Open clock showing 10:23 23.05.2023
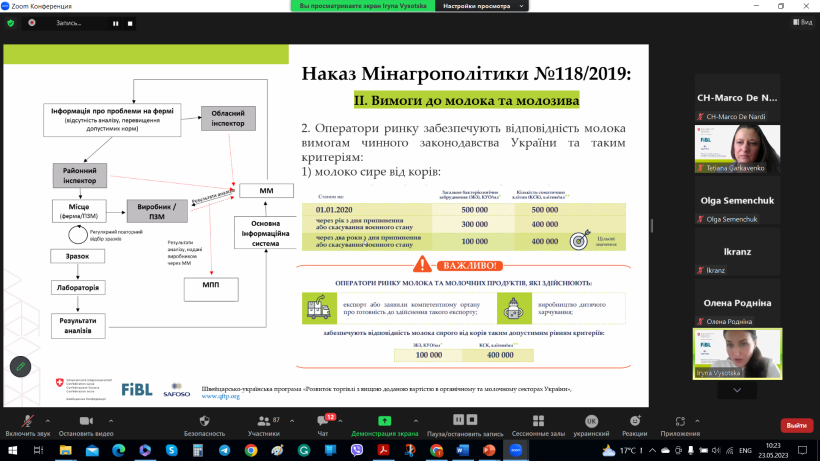820x461 pixels. (x=773, y=451)
